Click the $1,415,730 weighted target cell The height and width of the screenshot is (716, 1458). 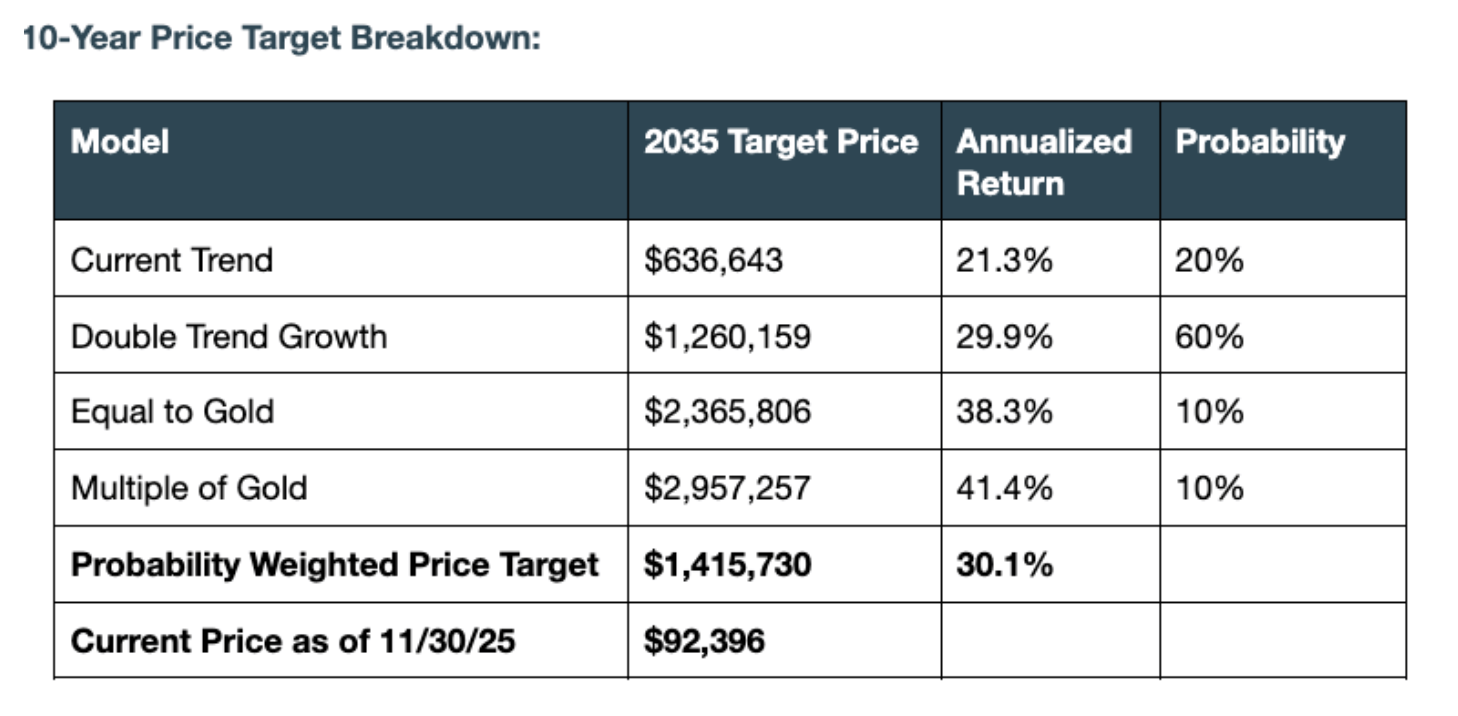pyautogui.click(x=728, y=565)
